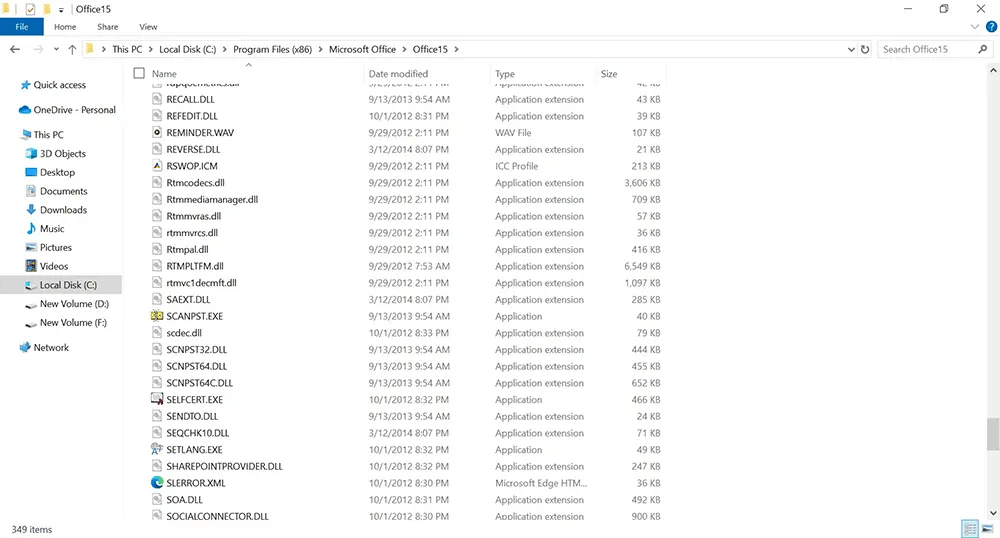
Task: Click the REMINDER.WAV audio file icon
Action: pyautogui.click(x=157, y=133)
